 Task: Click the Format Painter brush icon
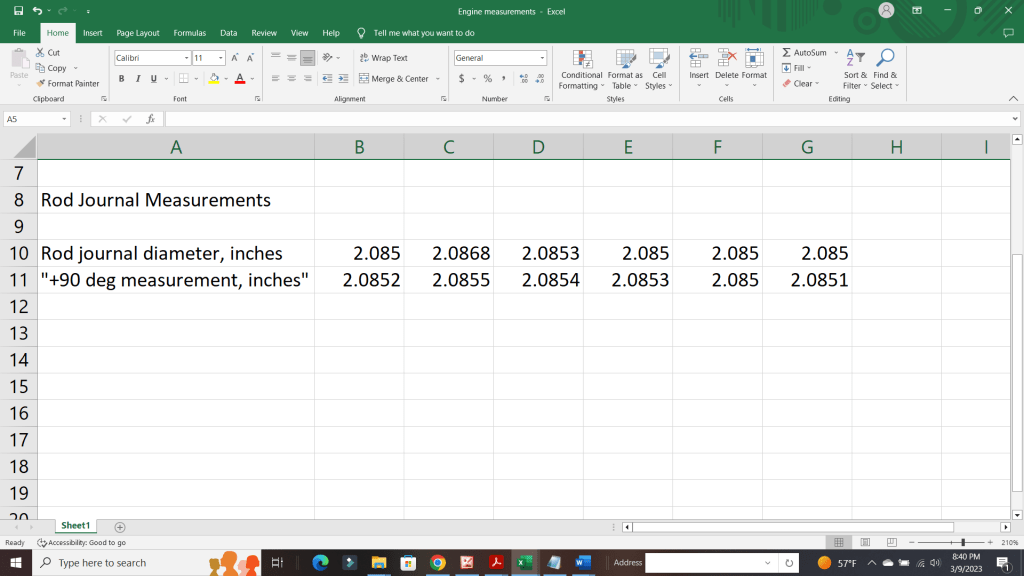tap(41, 84)
